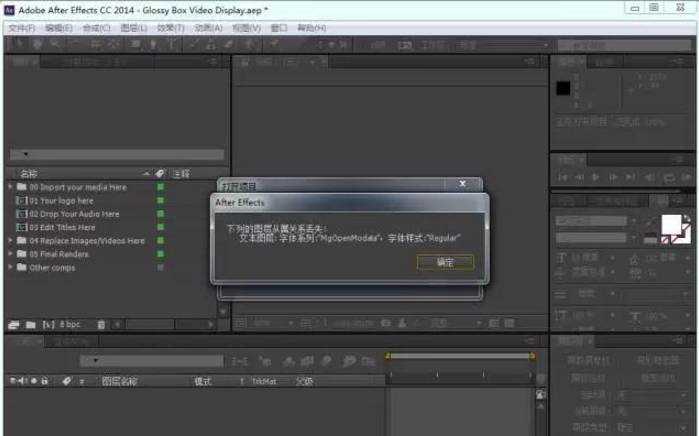This screenshot has width=699, height=436.
Task: Click the Play button in Preview panel
Action: (x=596, y=177)
